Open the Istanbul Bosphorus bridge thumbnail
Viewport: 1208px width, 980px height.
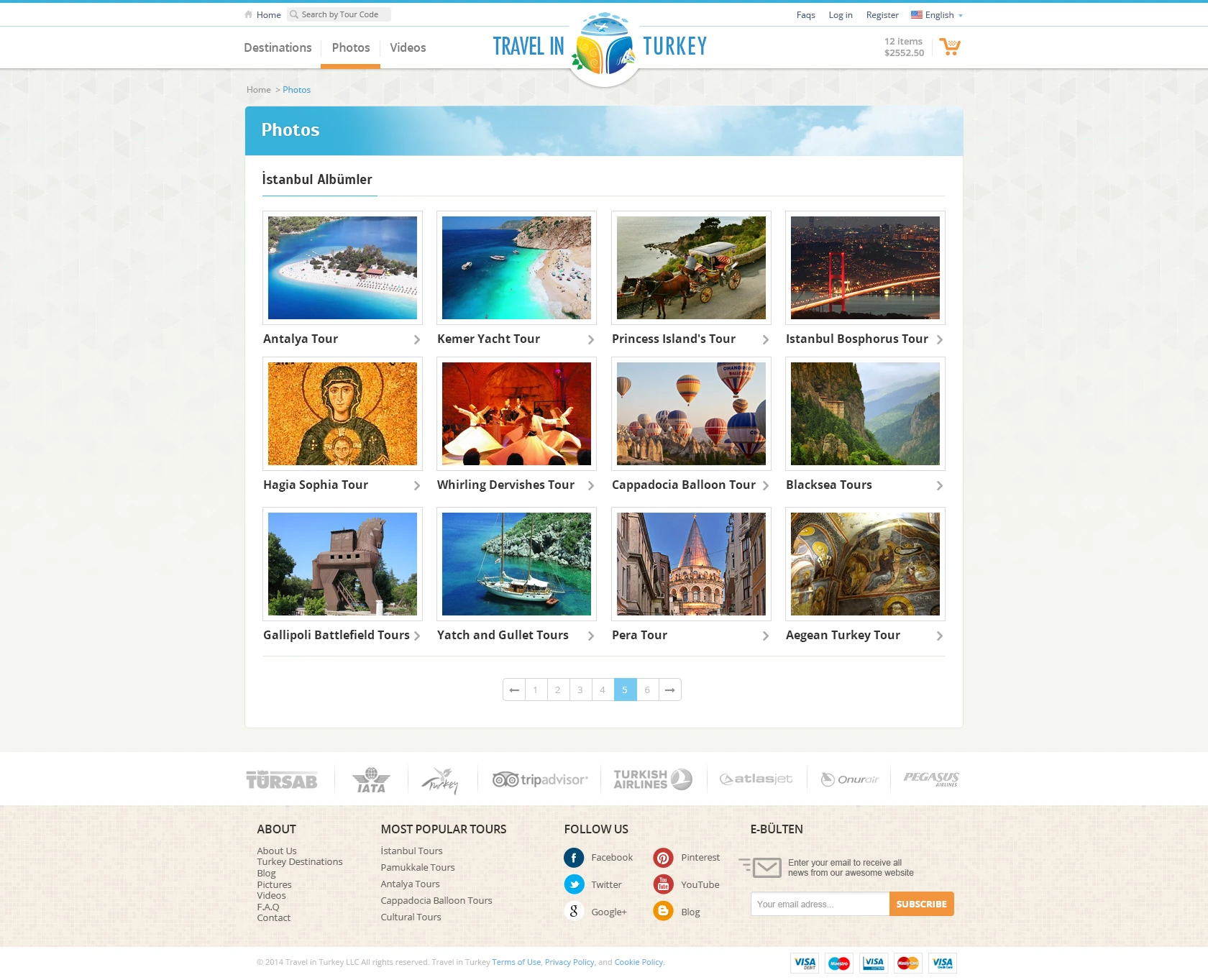coord(865,267)
